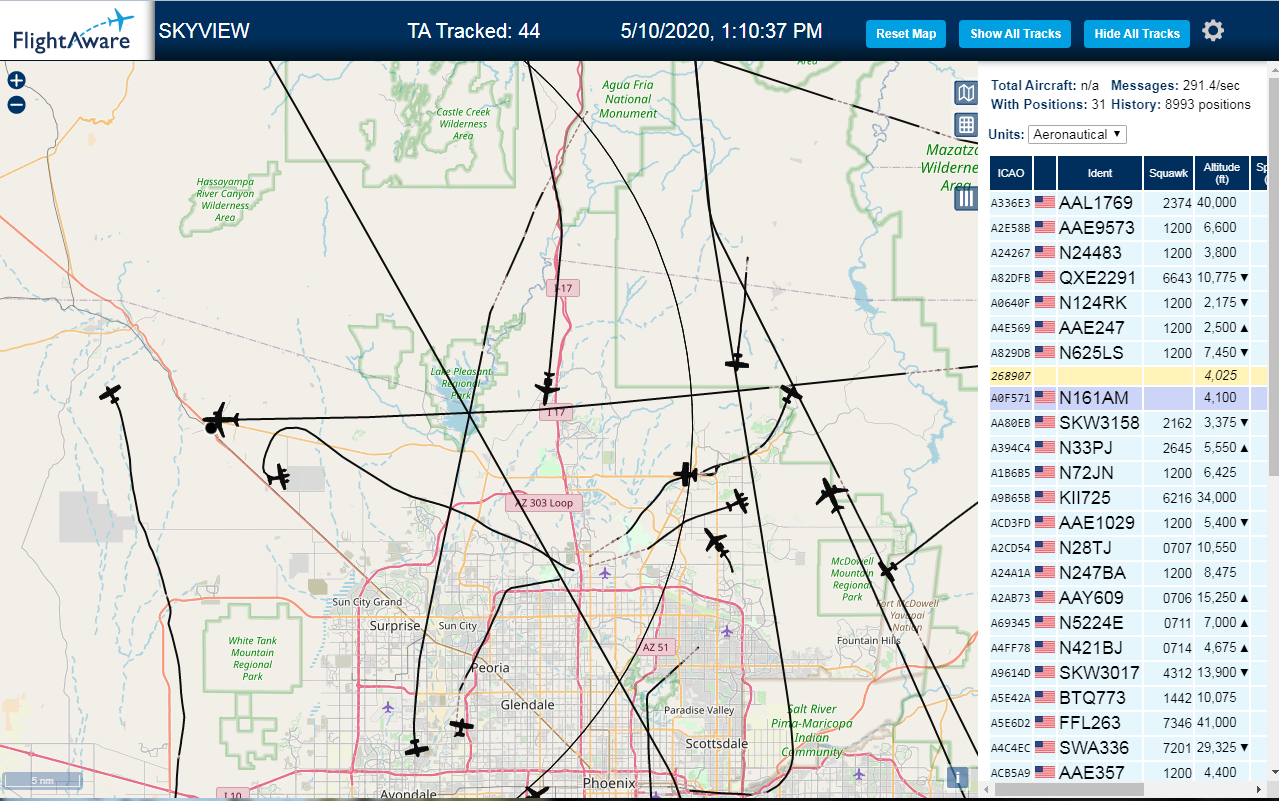Select the highlighted 268907 row
This screenshot has height=801, width=1279.
tap(1128, 375)
